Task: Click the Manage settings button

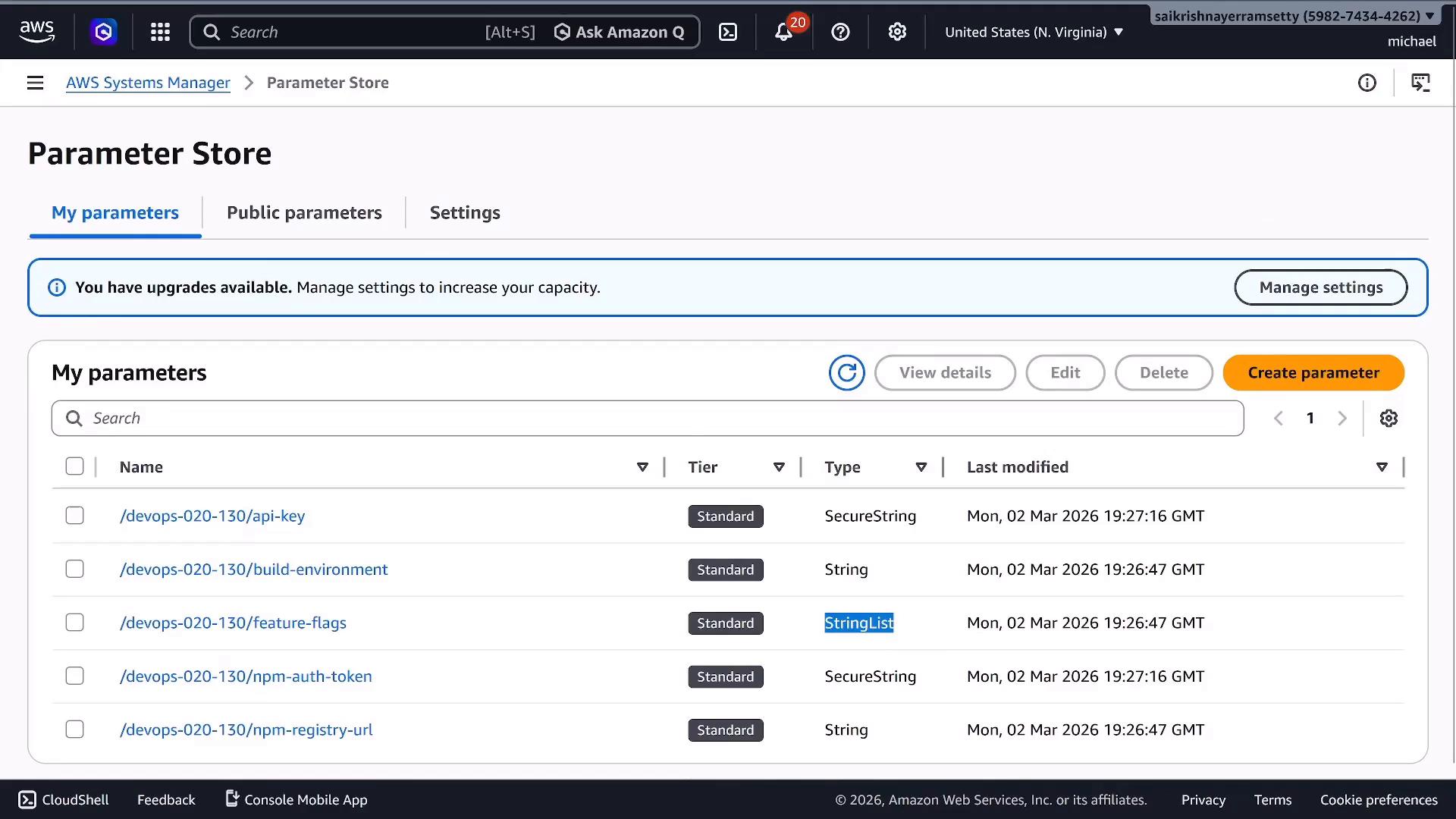Action: (1321, 287)
